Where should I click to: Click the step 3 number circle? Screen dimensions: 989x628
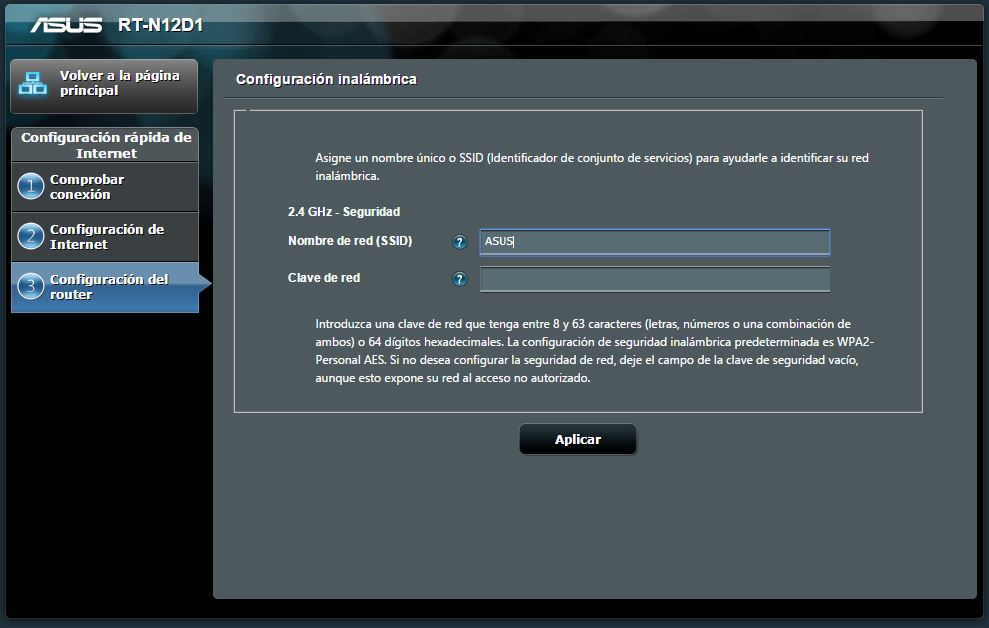coord(31,287)
